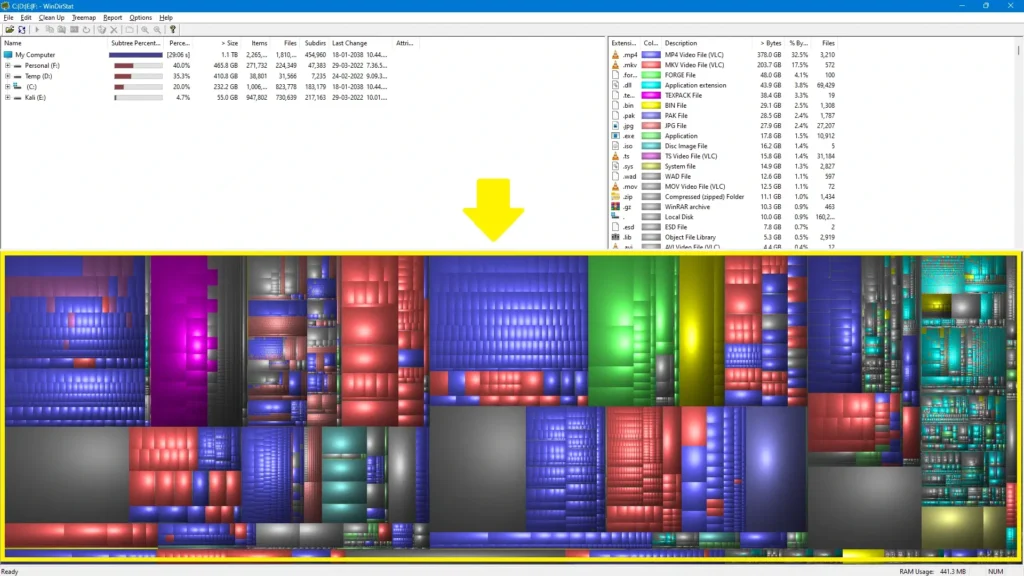This screenshot has height=576, width=1024.
Task: Open the Report menu
Action: 111,17
